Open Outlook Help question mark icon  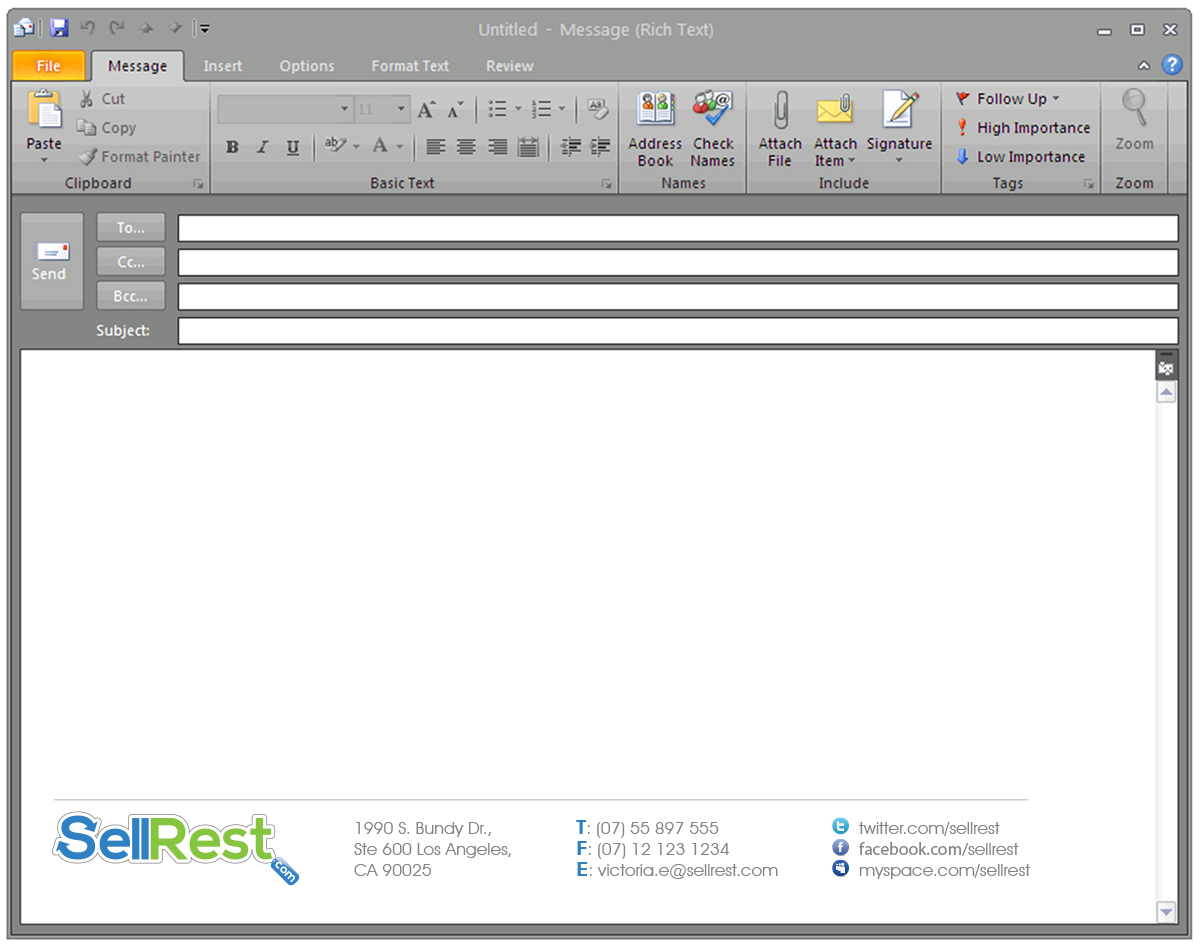(x=1172, y=65)
